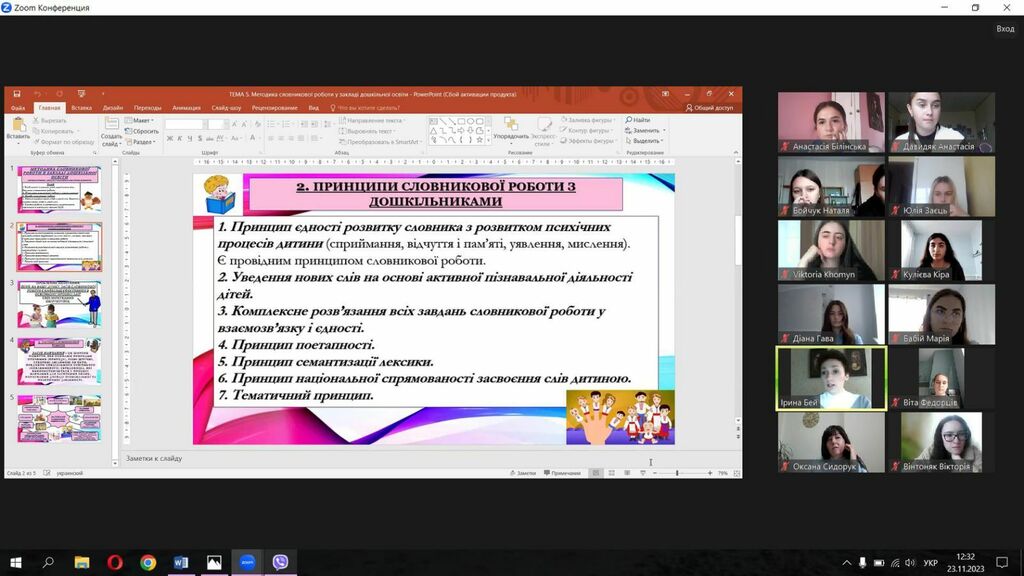Image resolution: width=1024 pixels, height=576 pixels.
Task: Switch to the Анимация ribbon tab
Action: 186,108
